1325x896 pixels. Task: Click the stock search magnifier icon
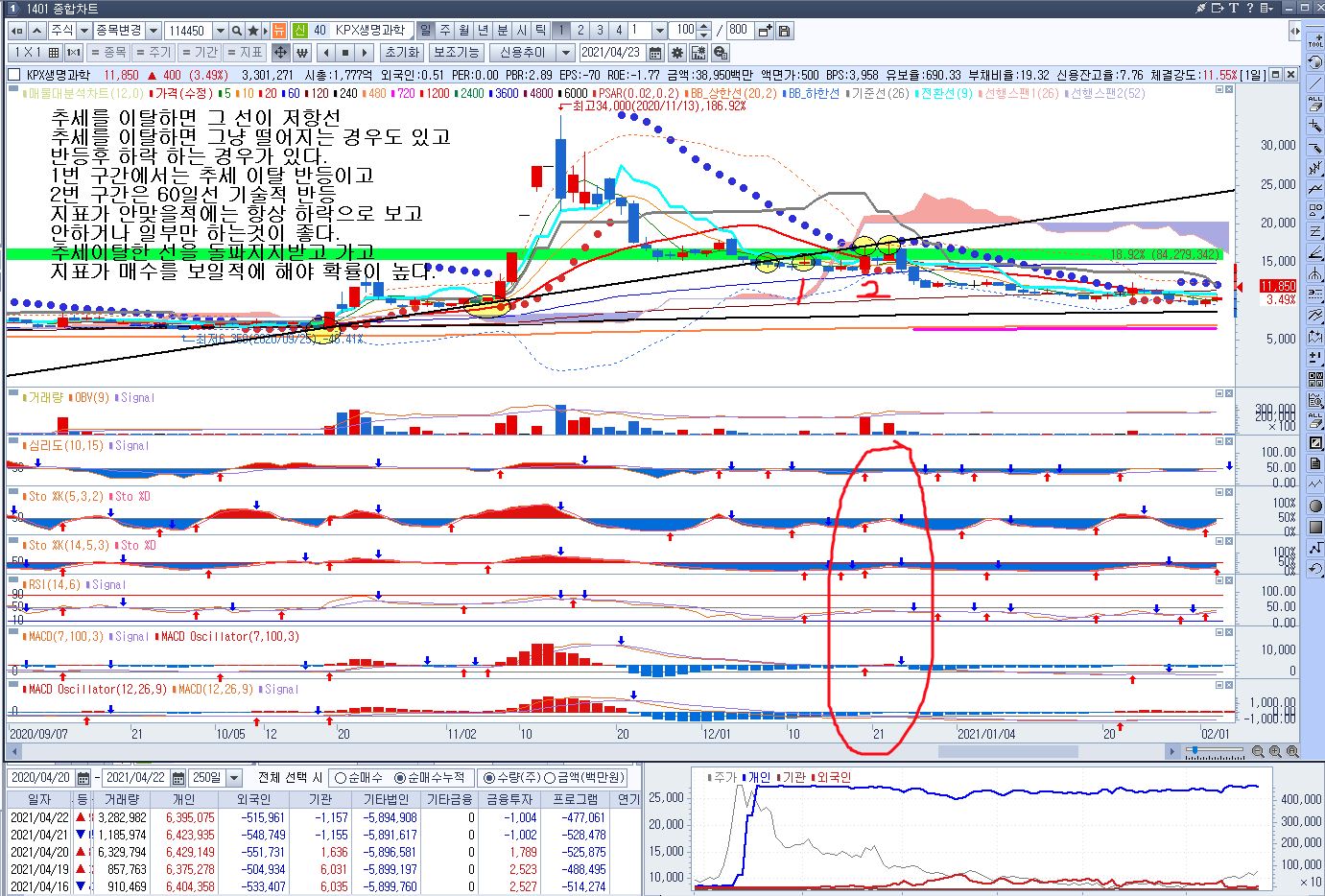(238, 31)
